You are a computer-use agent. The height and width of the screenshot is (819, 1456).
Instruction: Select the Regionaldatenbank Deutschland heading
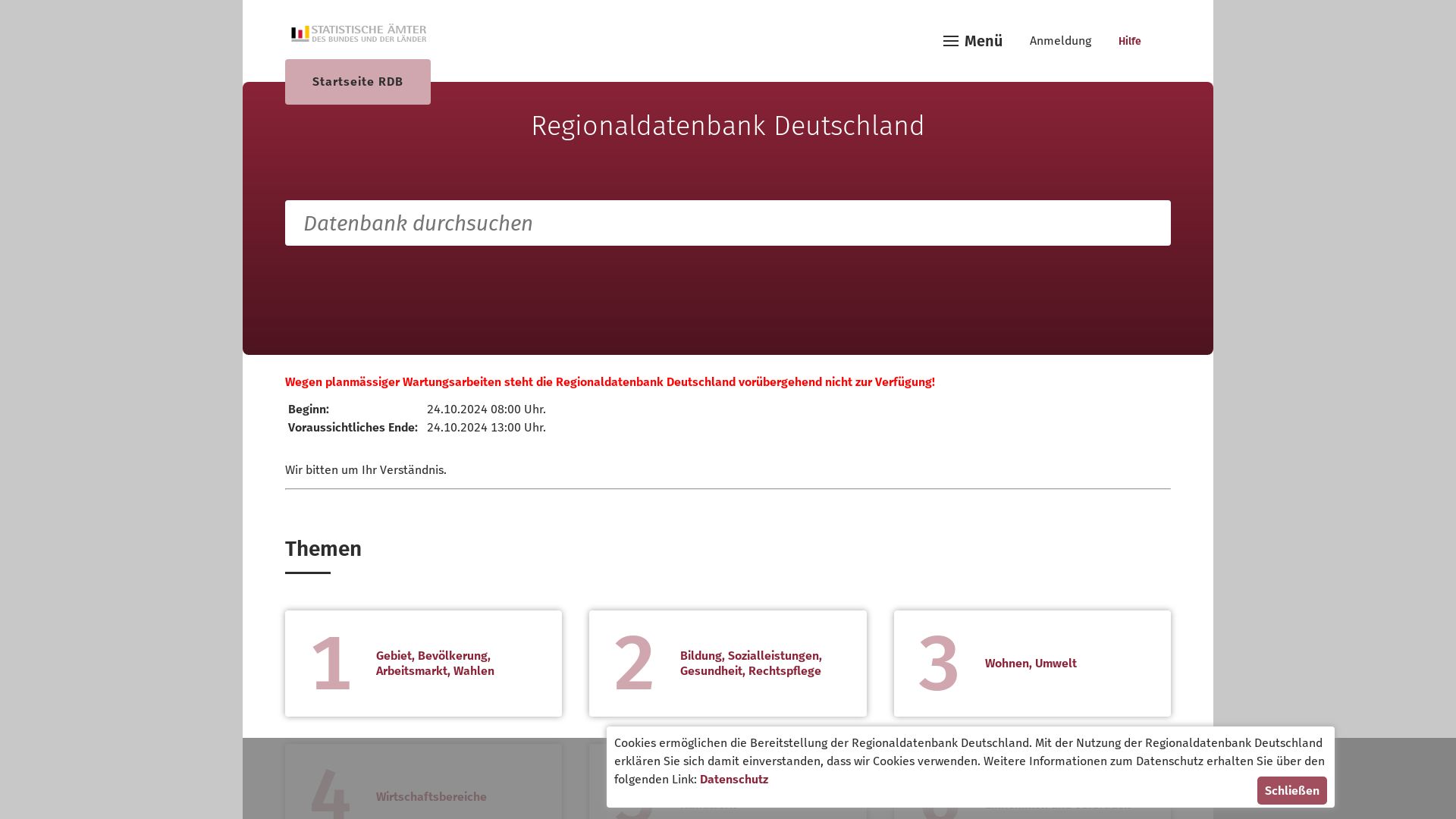(728, 126)
